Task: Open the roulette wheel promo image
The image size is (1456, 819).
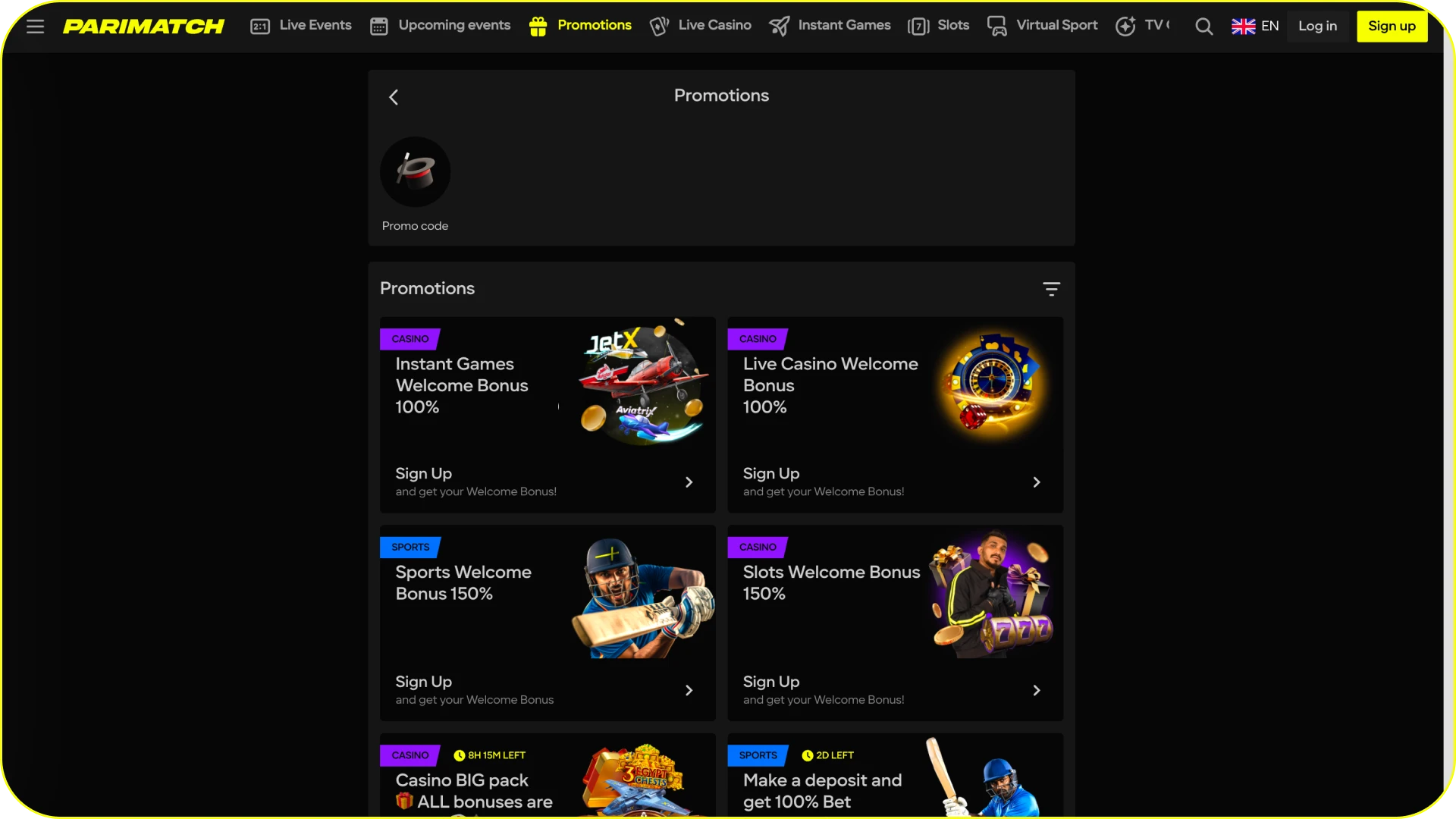Action: 993,387
